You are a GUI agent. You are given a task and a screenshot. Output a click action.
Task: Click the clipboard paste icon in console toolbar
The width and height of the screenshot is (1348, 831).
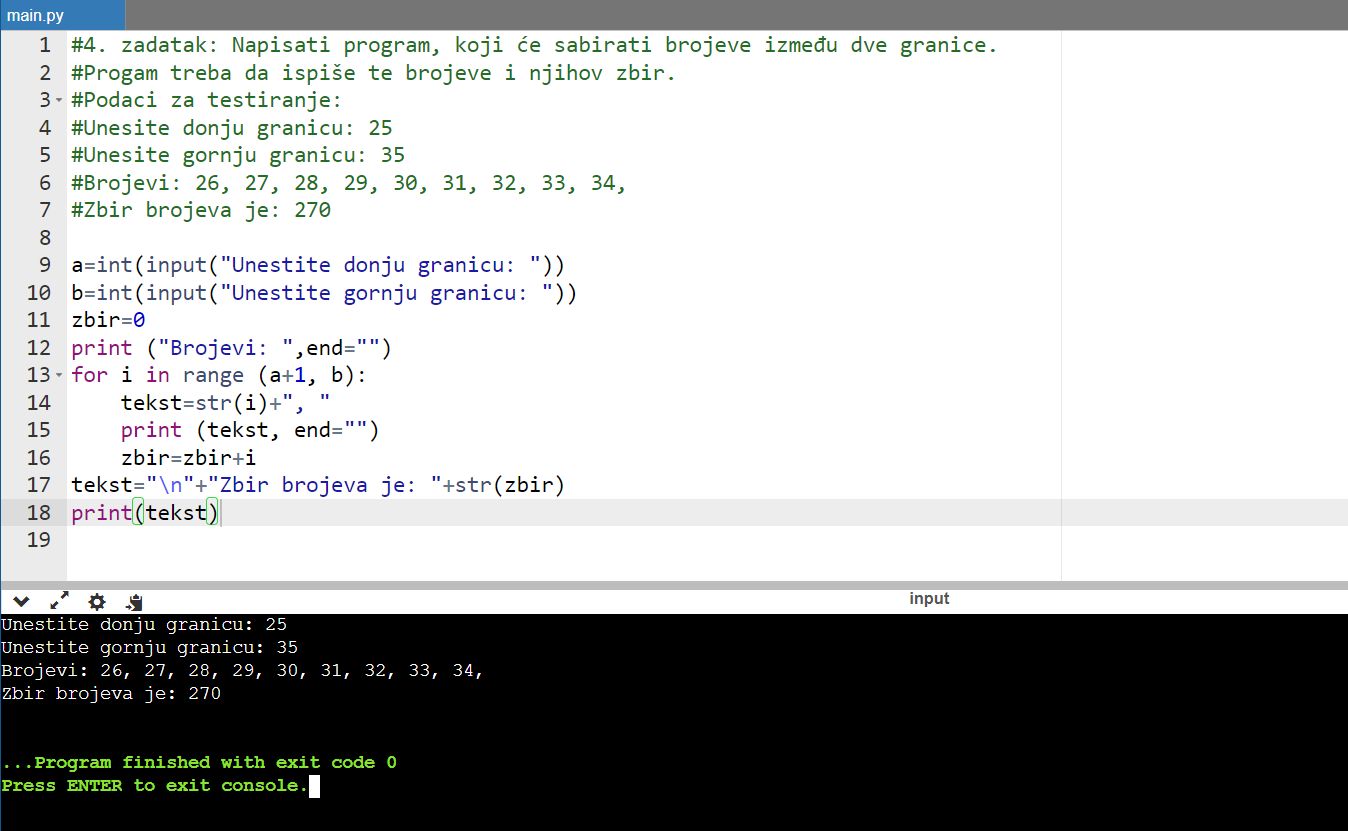point(135,601)
